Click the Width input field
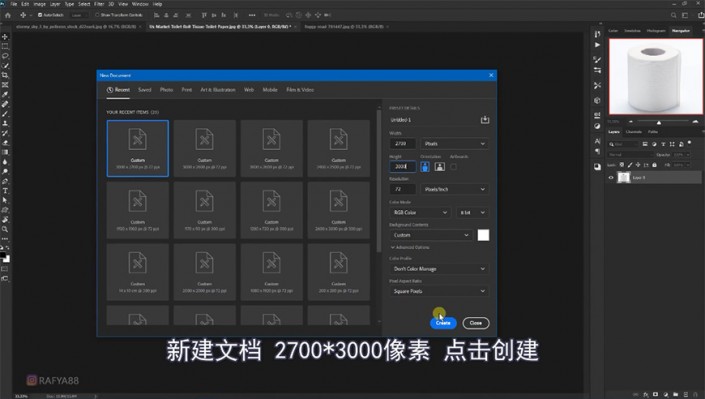 pyautogui.click(x=402, y=144)
